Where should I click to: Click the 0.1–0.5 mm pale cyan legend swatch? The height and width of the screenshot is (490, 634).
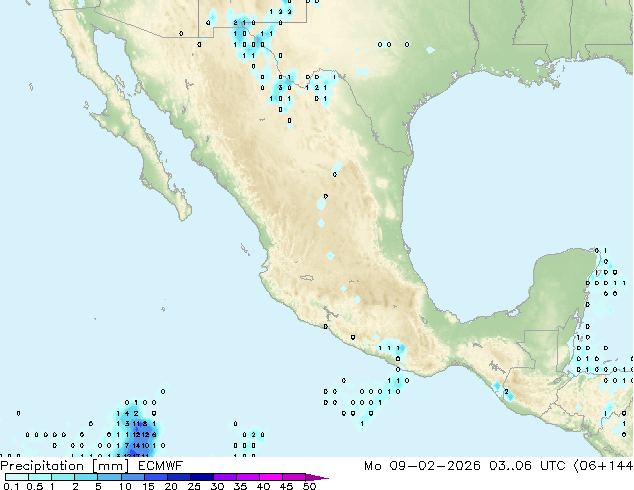click(17, 477)
